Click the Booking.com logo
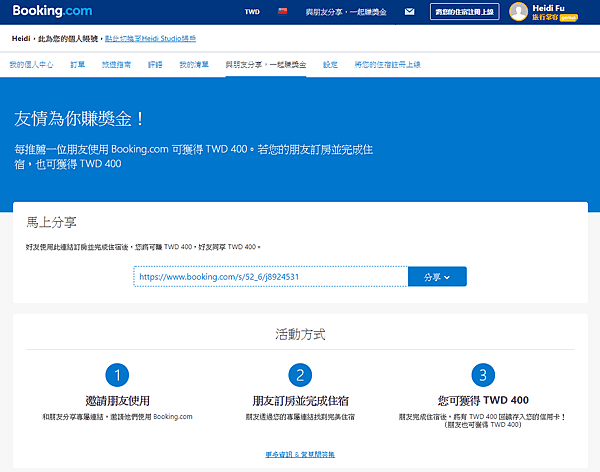The height and width of the screenshot is (472, 600). (52, 11)
